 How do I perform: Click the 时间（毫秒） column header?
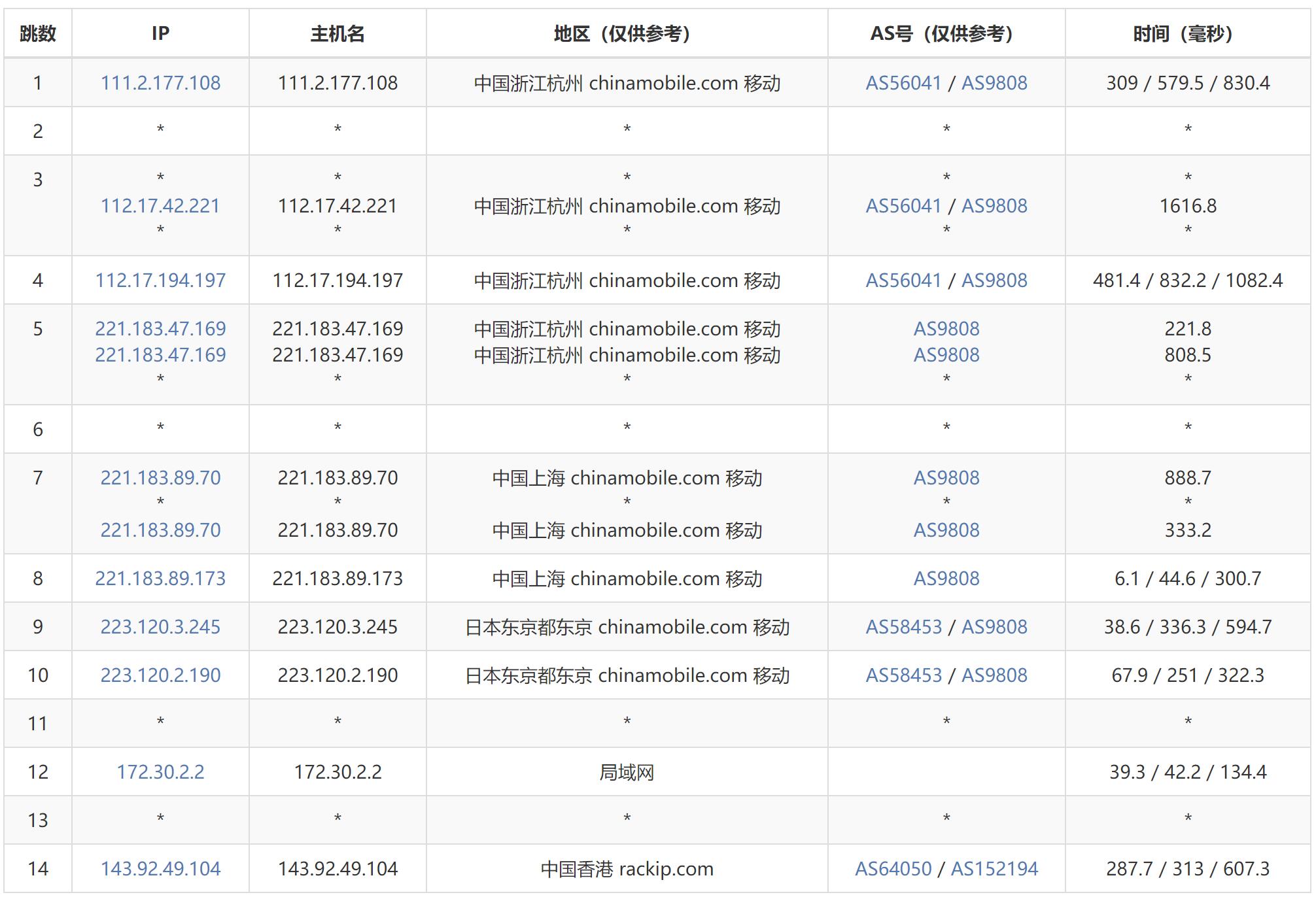pyautogui.click(x=1188, y=33)
